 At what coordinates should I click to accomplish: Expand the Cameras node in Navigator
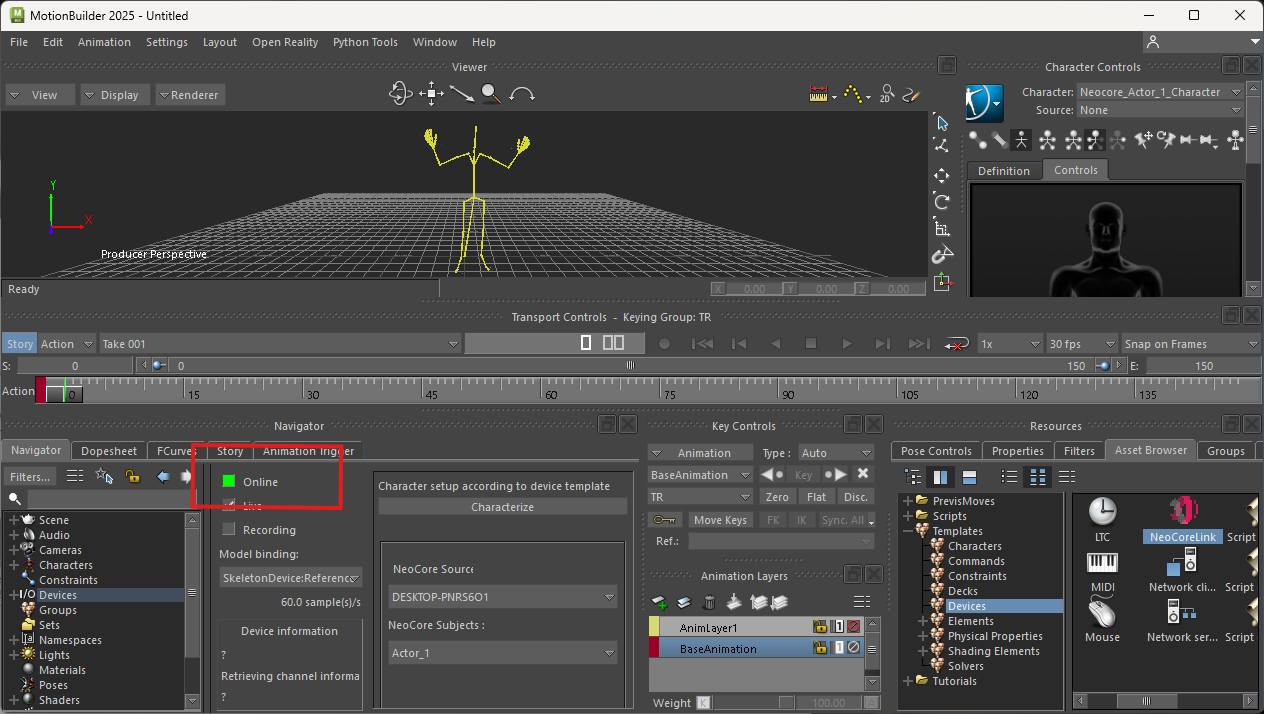[14, 550]
